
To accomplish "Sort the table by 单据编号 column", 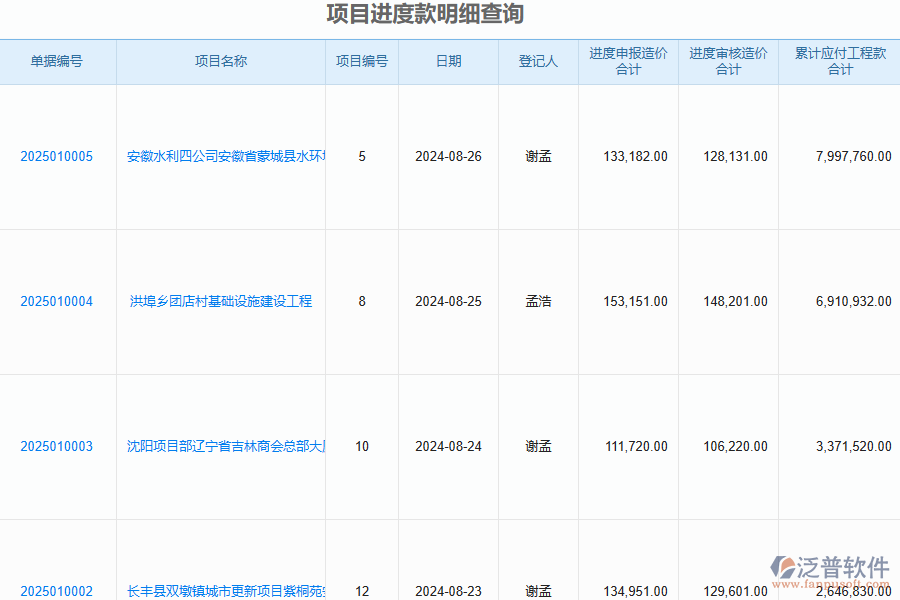I will point(58,61).
